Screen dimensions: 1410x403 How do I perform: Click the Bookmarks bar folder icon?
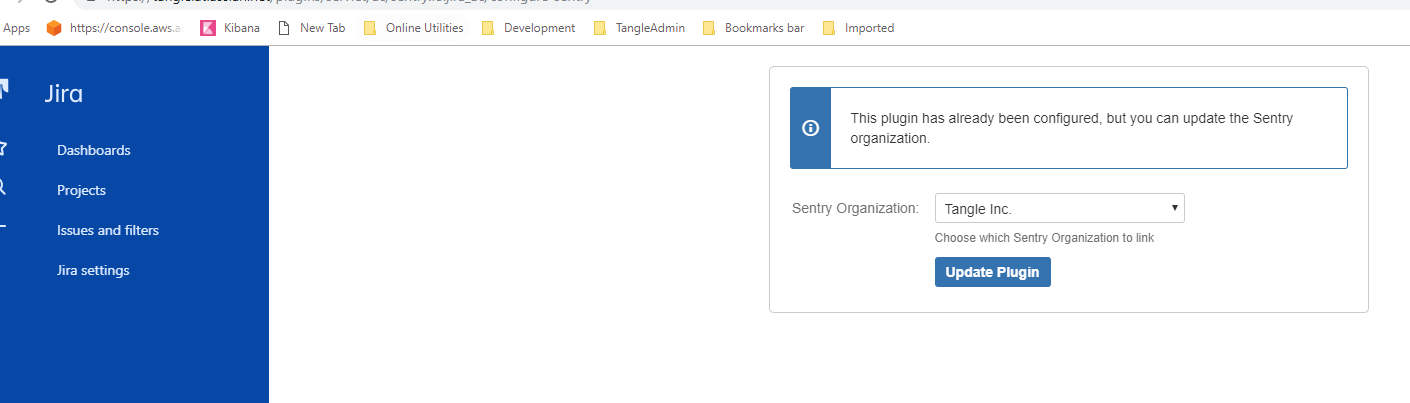[x=710, y=28]
